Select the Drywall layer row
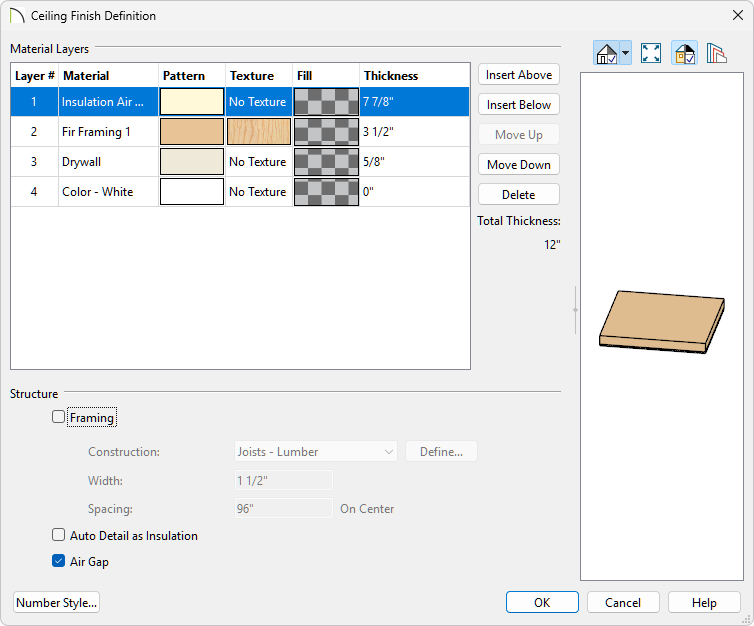 pyautogui.click(x=108, y=162)
